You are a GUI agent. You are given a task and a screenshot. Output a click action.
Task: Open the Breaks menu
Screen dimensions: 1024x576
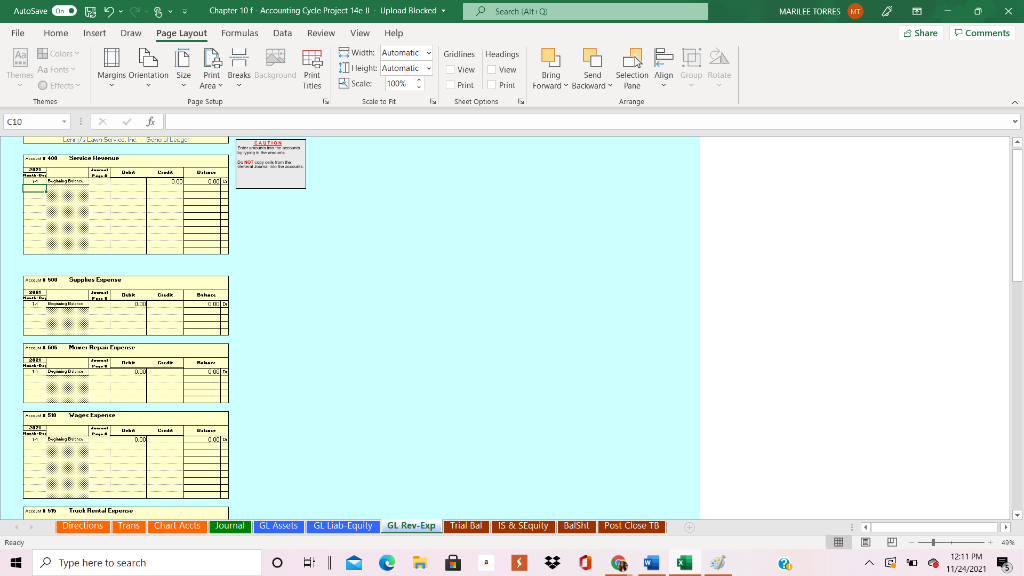point(239,70)
